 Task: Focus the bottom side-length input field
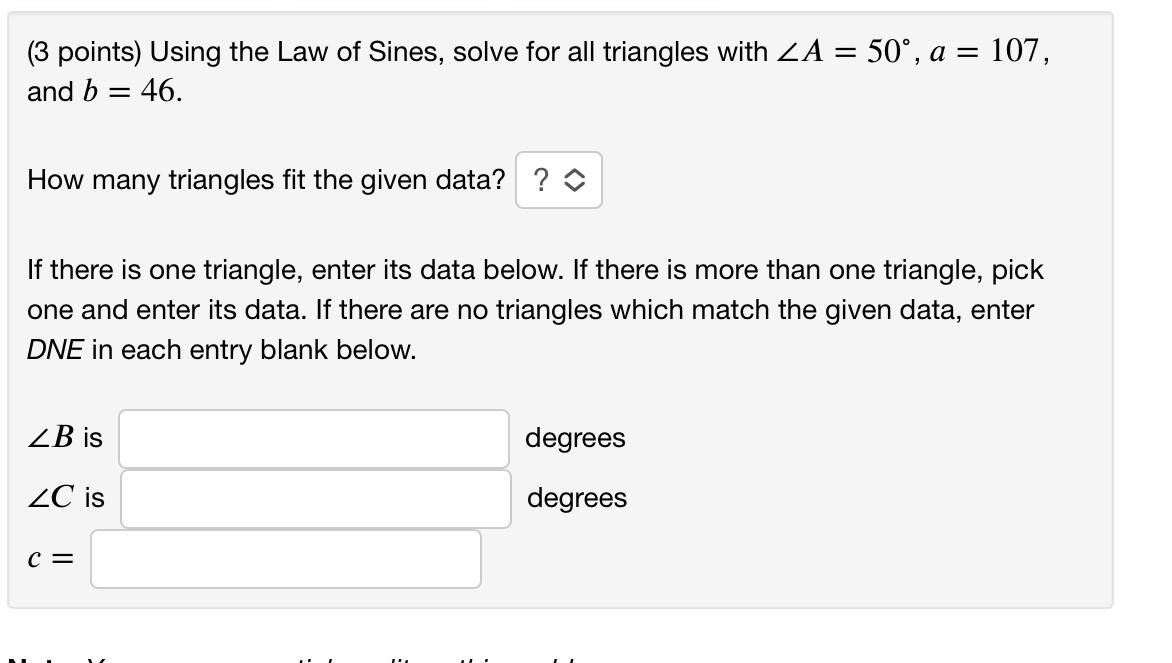pyautogui.click(x=285, y=558)
